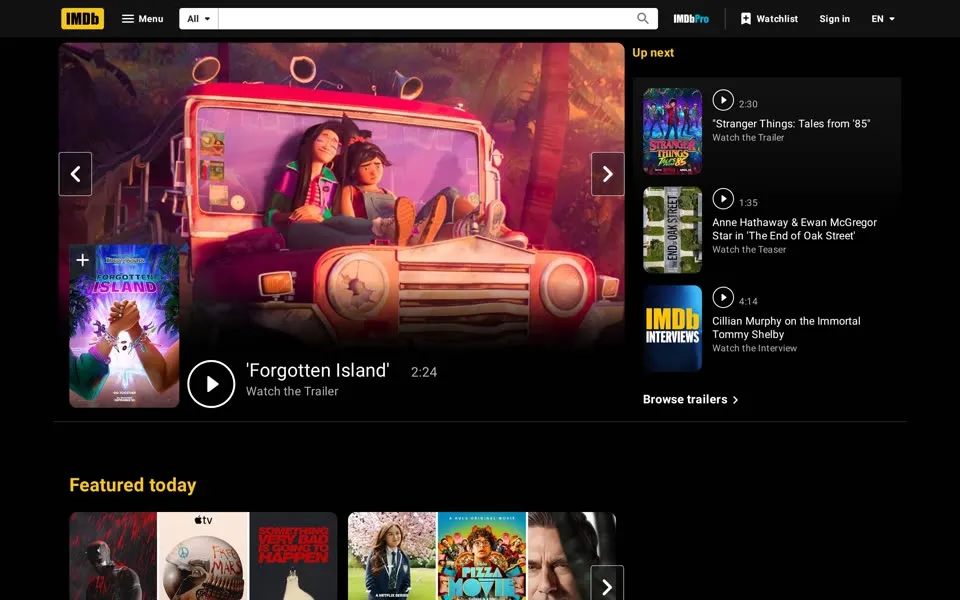Open the hamburger Menu
Viewport: 960px width, 600px height.
pos(142,18)
